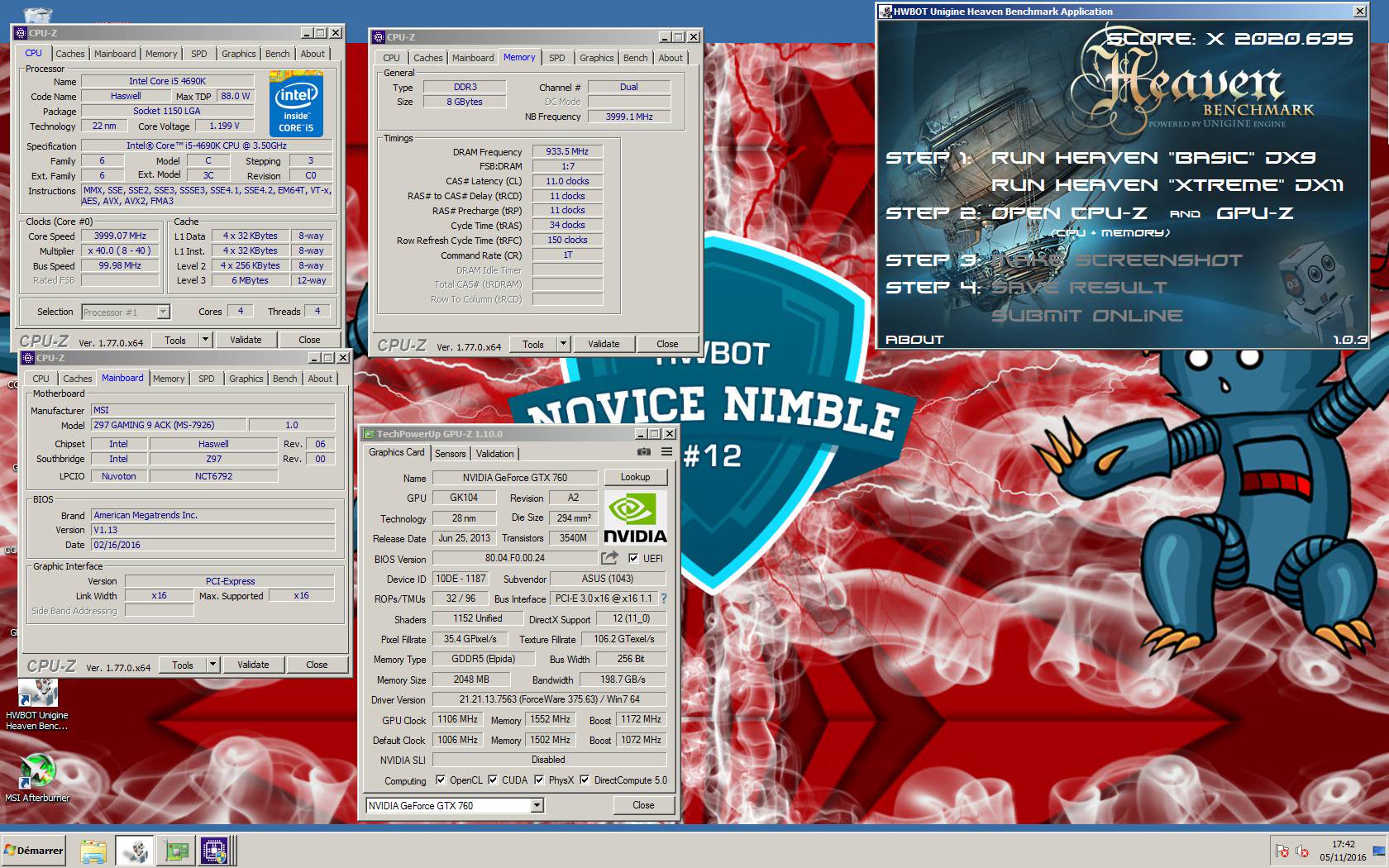
Task: Click Save Result in HWBOT Heaven
Action: point(1079,288)
